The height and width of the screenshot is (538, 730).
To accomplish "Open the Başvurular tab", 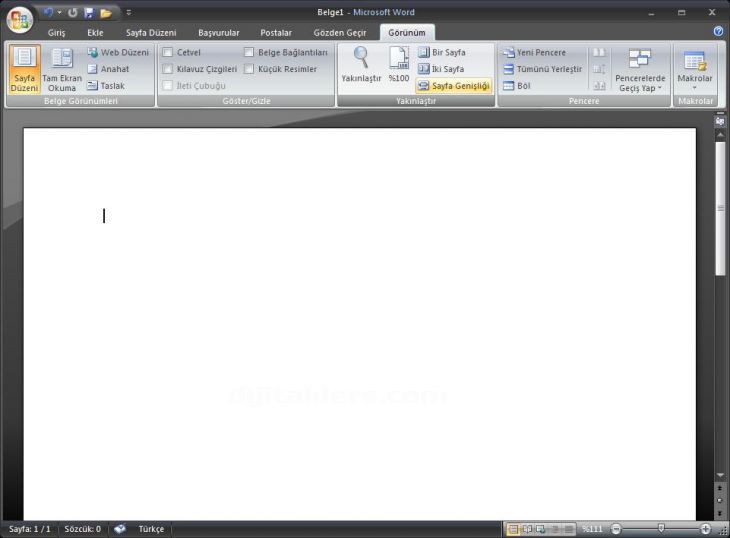I will (218, 33).
